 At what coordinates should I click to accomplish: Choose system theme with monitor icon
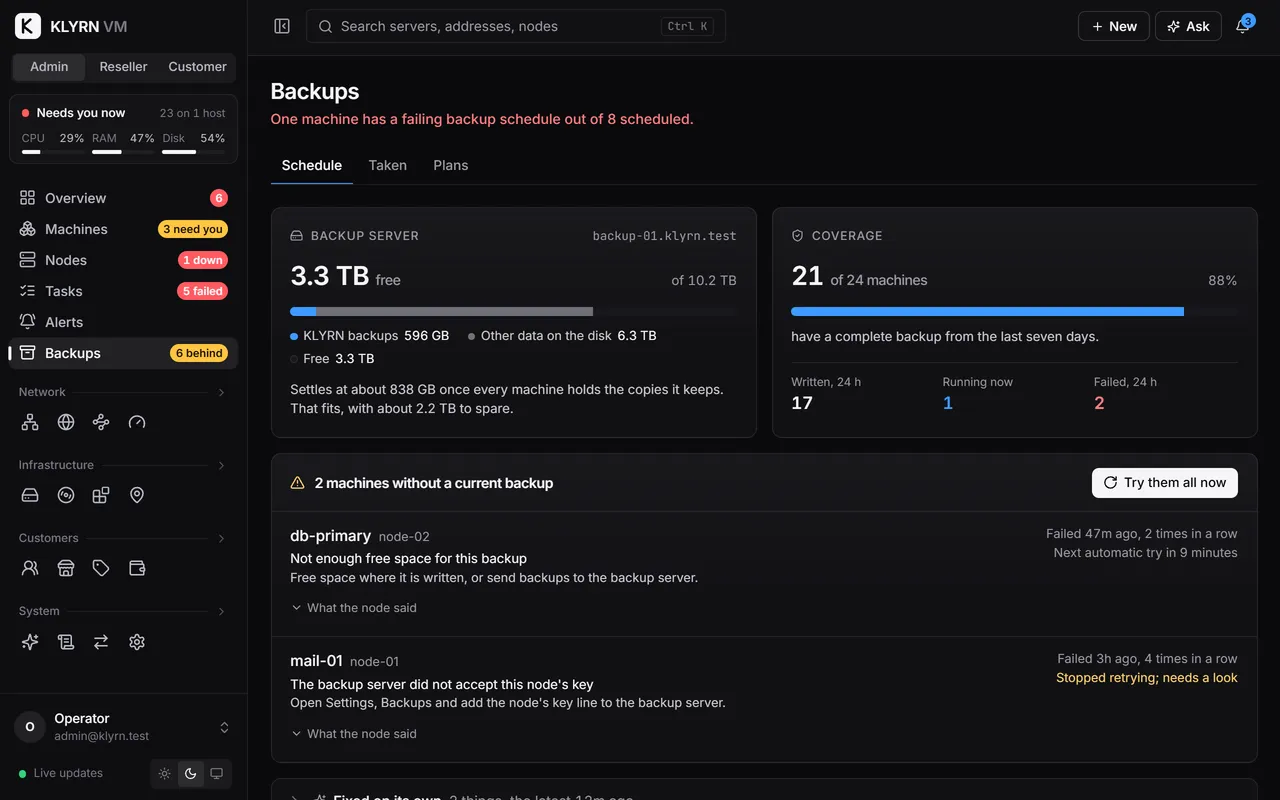[x=216, y=773]
